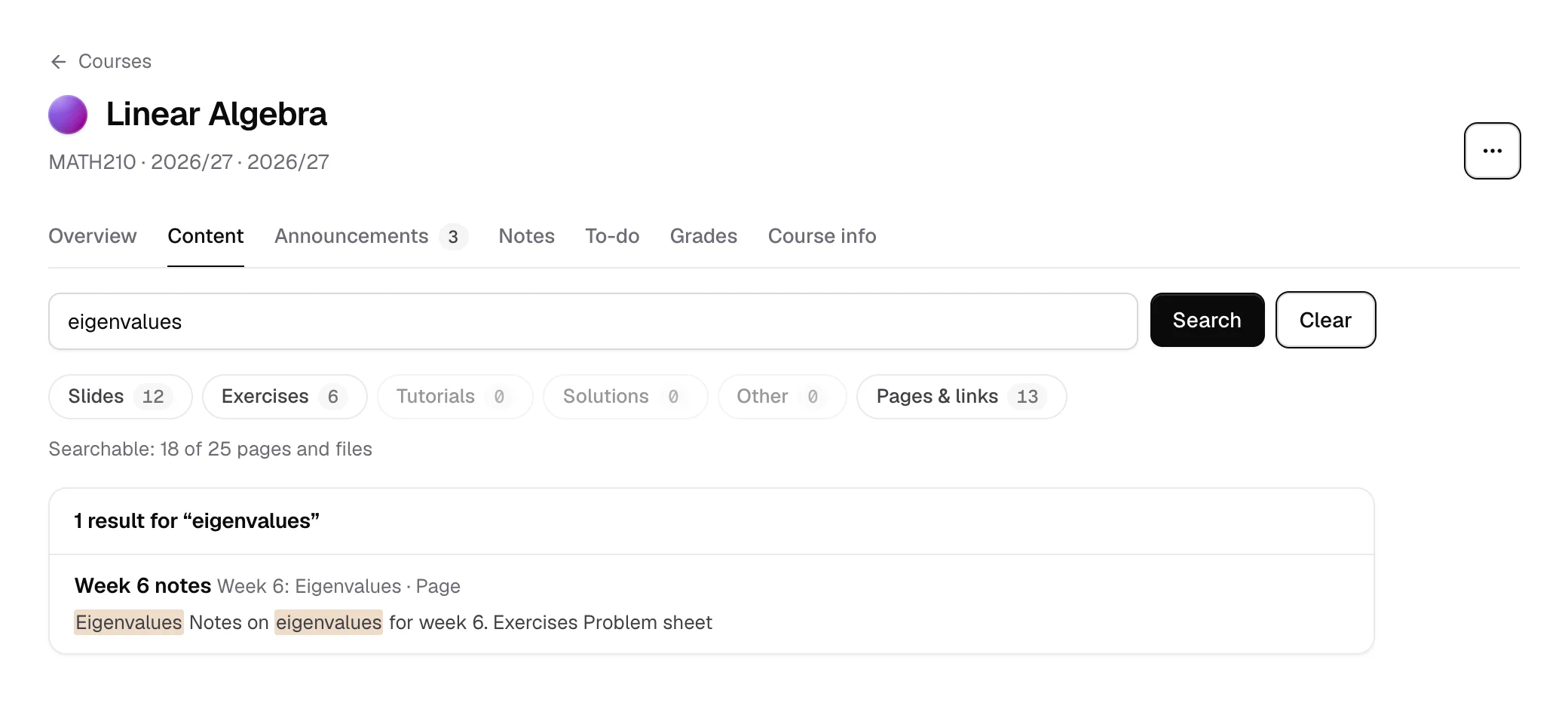
Task: Switch to the Notes tab
Action: (526, 236)
